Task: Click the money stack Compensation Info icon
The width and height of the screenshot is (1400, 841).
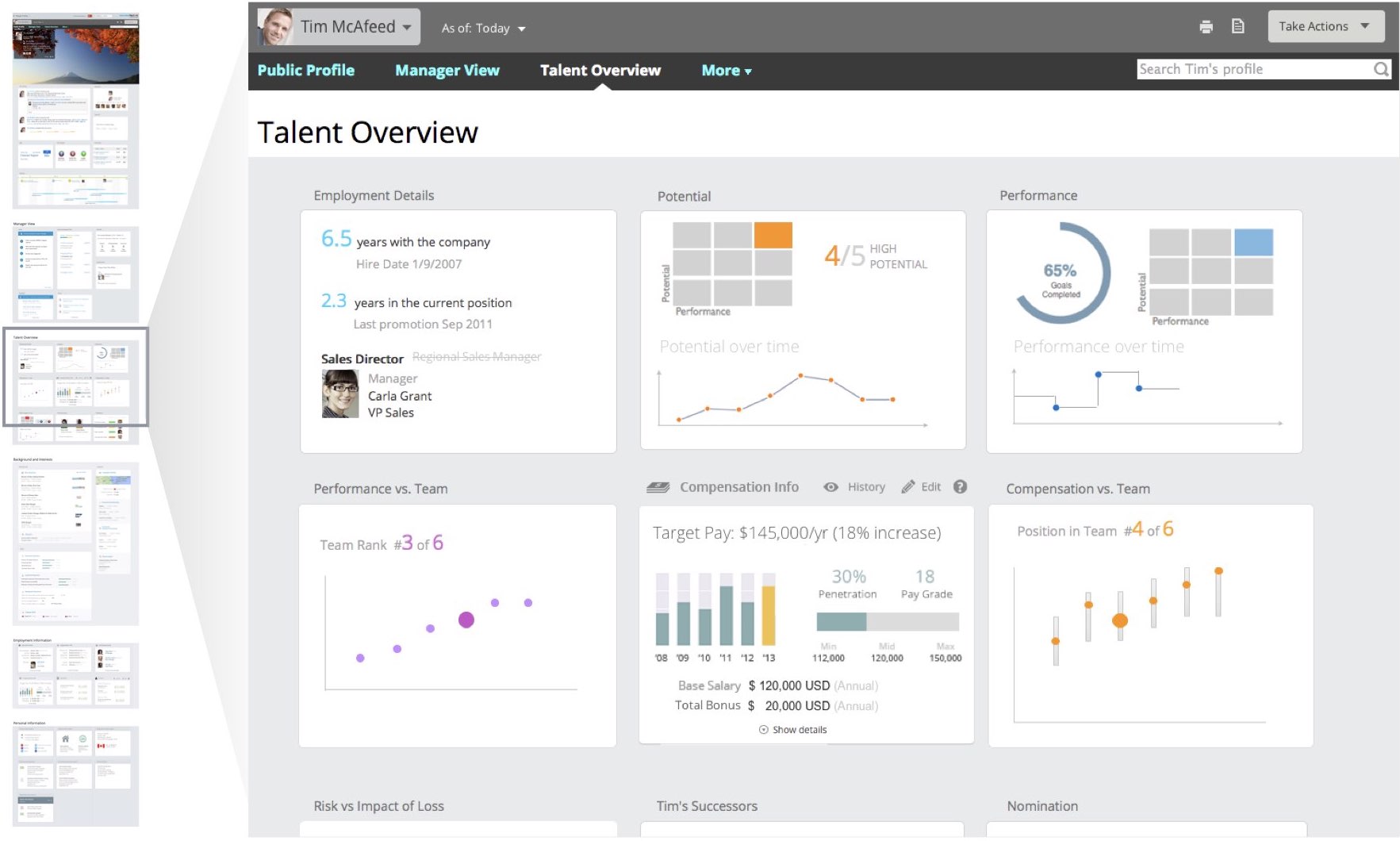Action: coord(658,488)
